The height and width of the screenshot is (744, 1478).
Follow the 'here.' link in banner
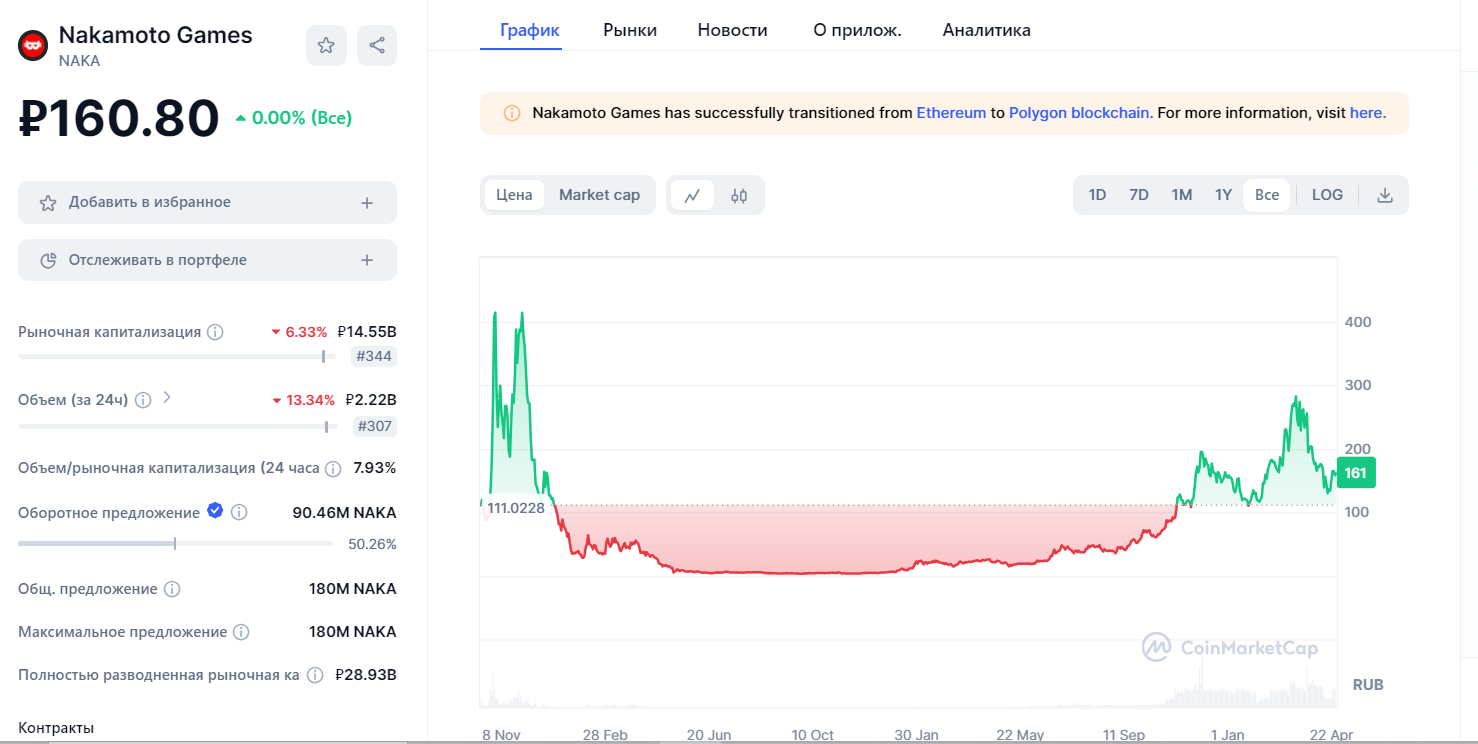(1368, 113)
